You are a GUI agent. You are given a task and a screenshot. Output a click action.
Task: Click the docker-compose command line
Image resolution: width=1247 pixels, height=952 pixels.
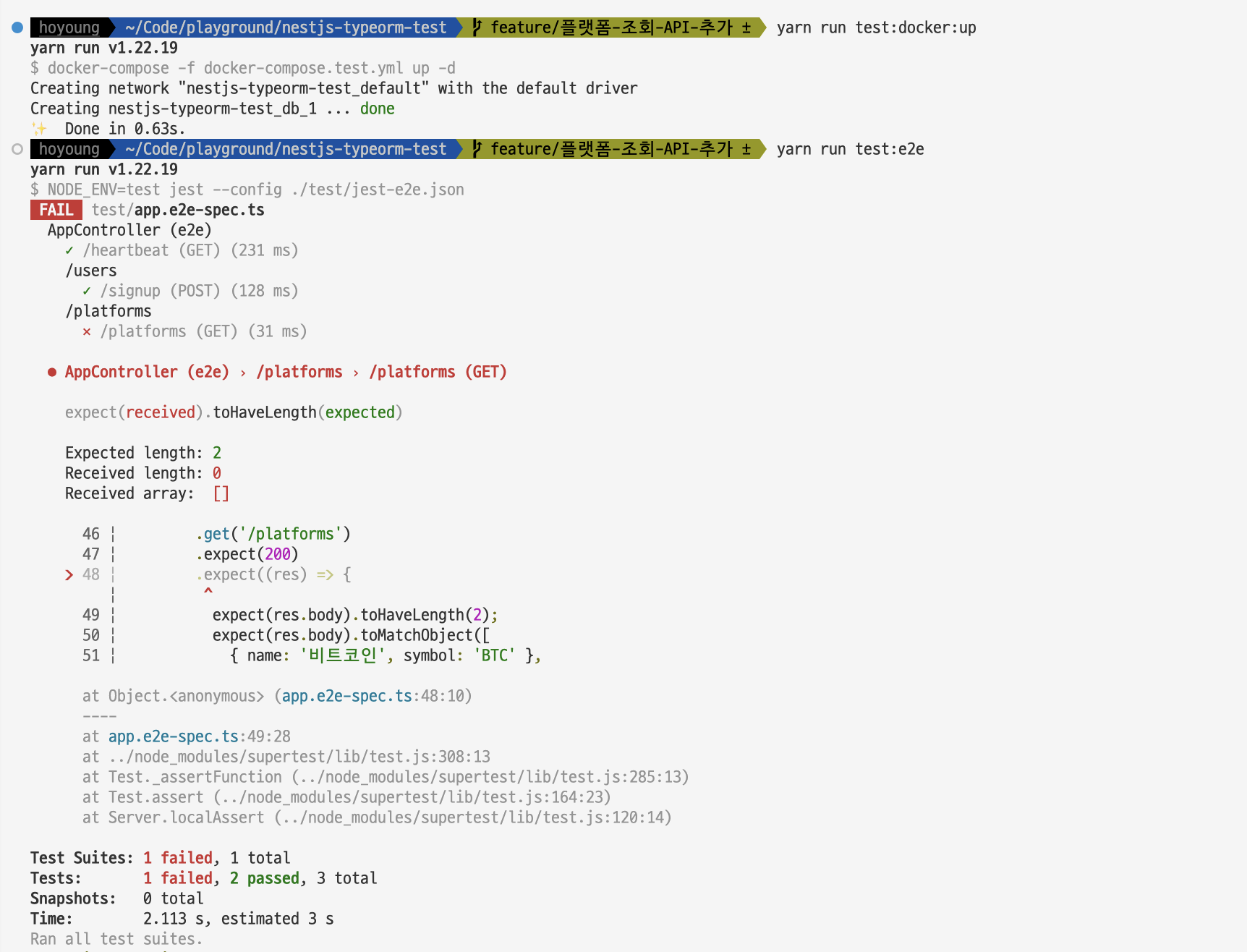pyautogui.click(x=243, y=68)
